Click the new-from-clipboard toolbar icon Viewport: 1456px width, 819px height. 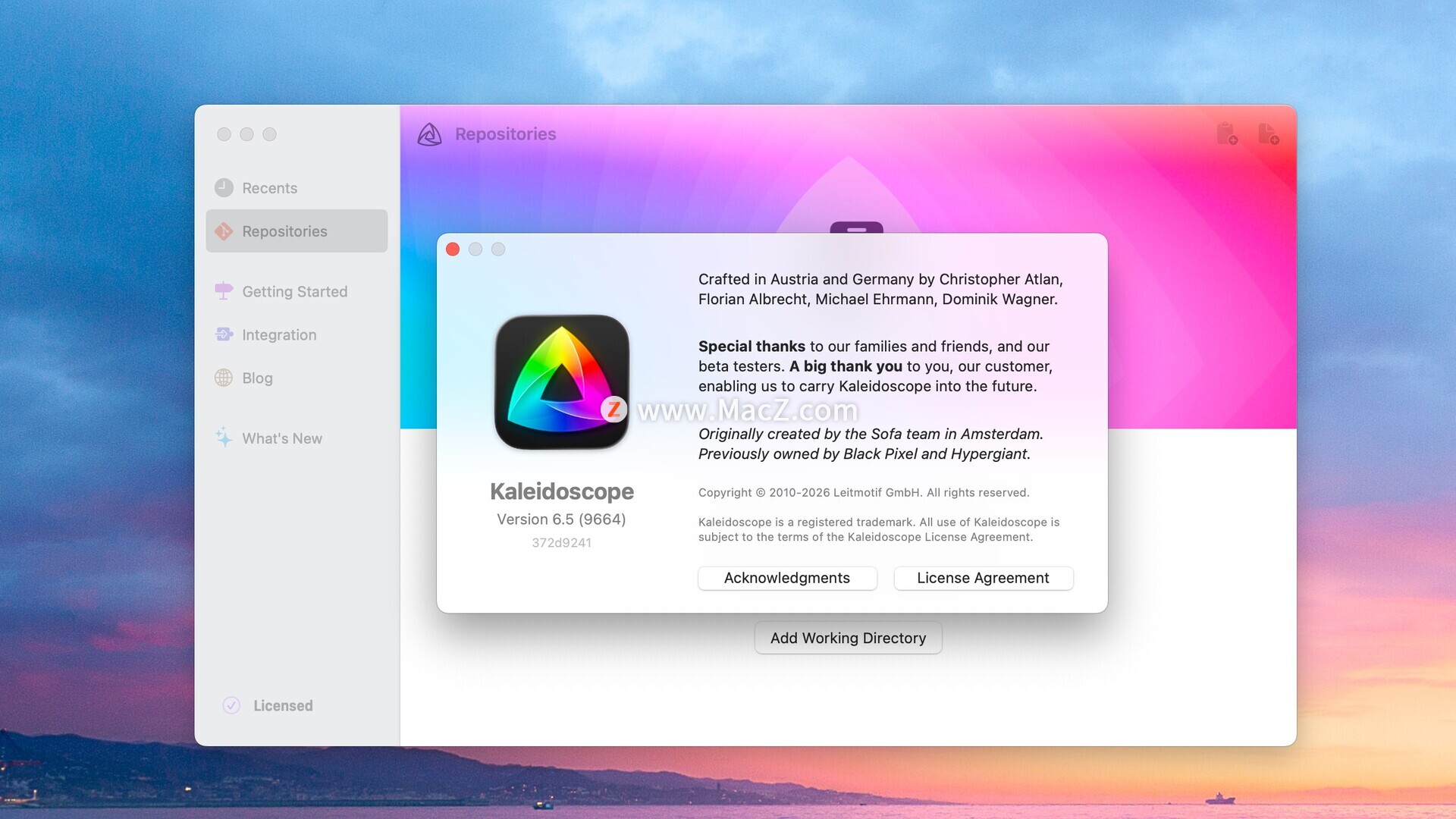[1226, 134]
